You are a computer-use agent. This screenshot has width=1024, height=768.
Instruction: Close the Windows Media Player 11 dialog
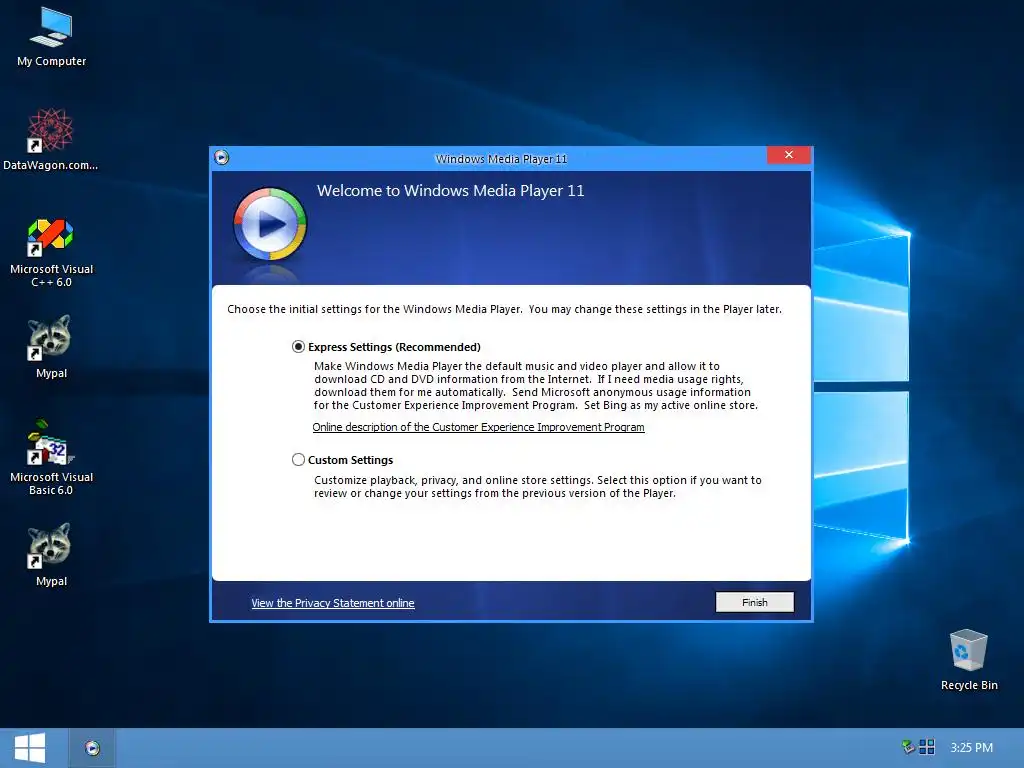coord(789,155)
